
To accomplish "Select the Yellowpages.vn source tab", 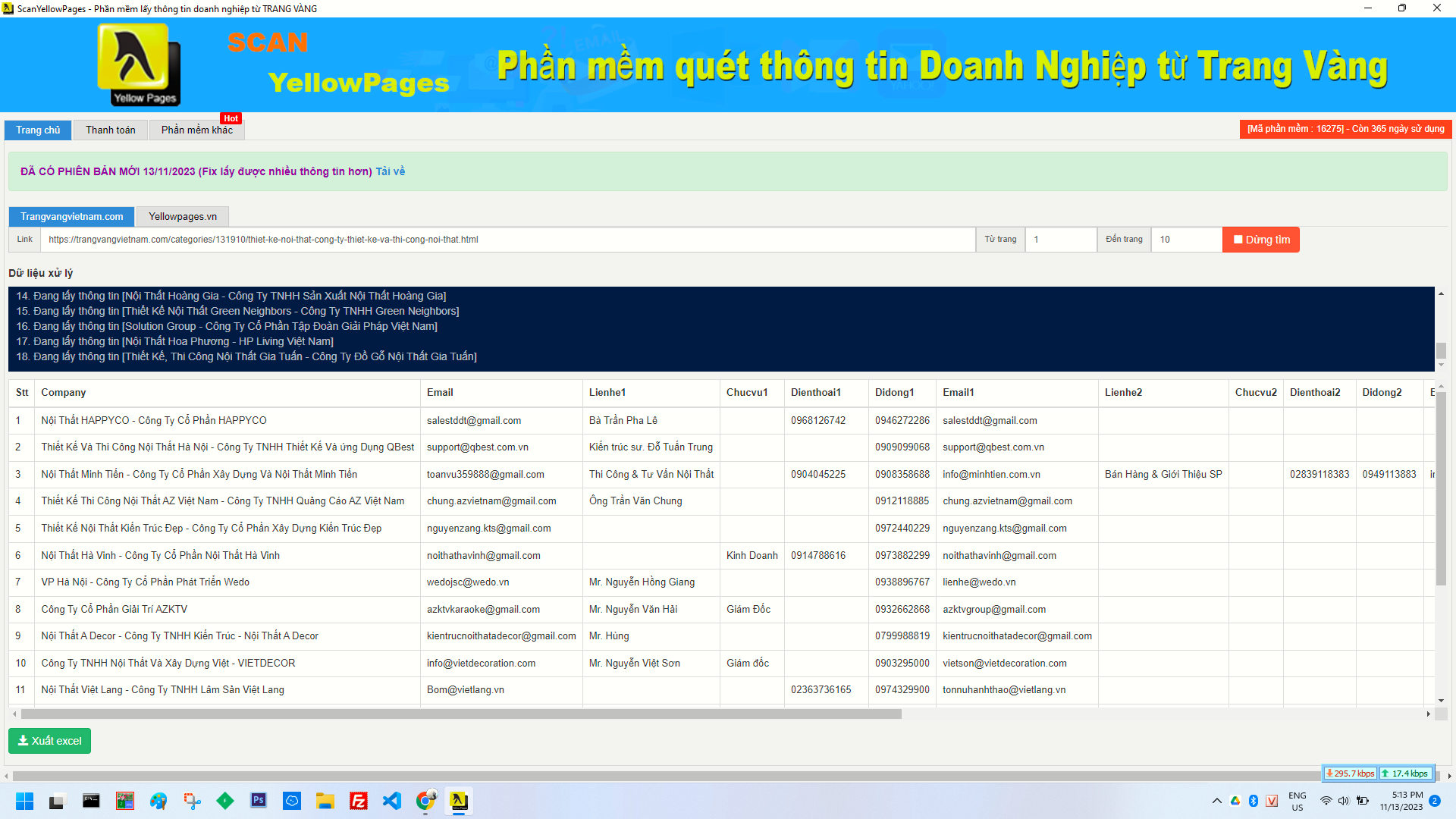I will click(x=183, y=217).
